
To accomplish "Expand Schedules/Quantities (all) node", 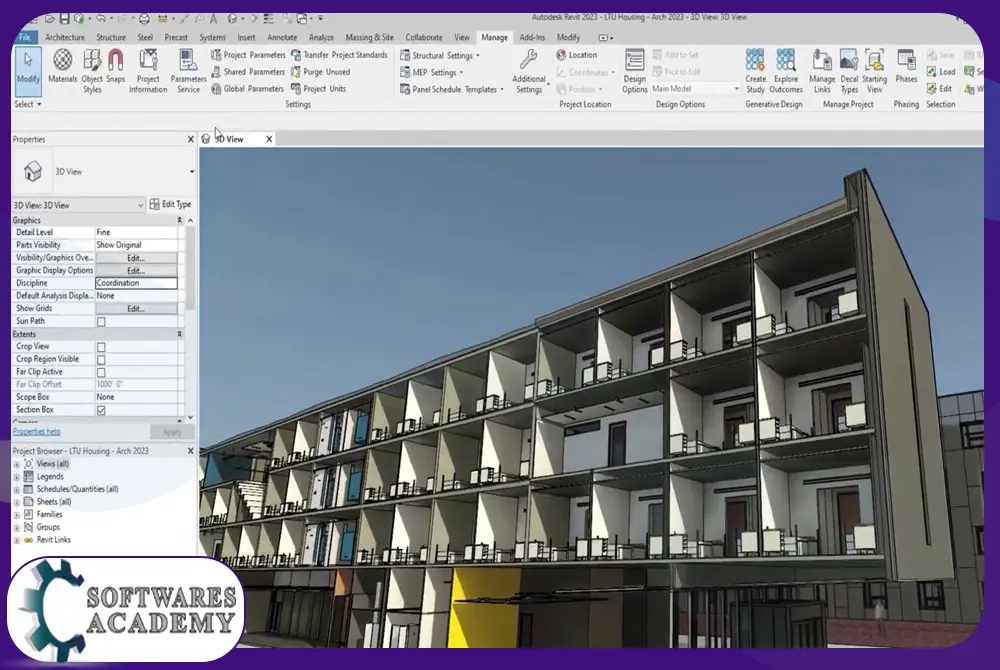I will coord(17,490).
